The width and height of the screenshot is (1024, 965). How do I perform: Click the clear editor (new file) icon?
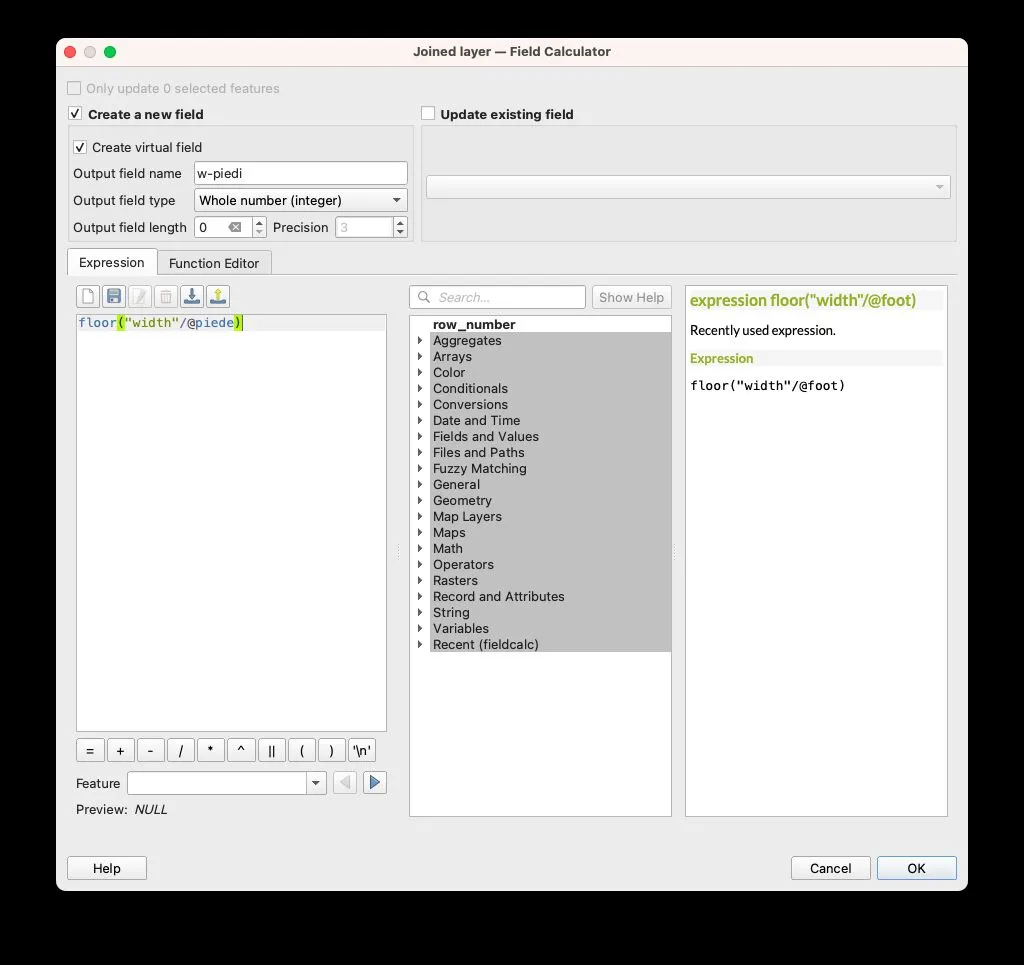click(x=88, y=296)
